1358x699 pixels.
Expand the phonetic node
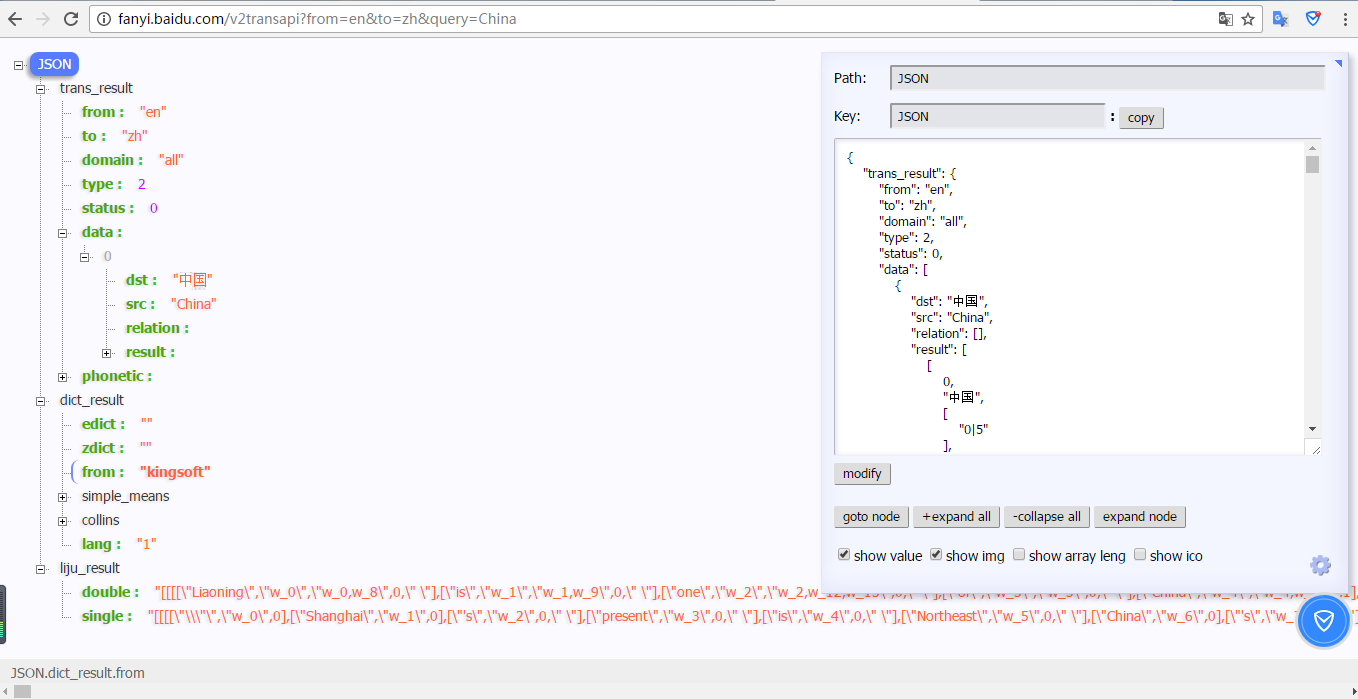click(x=63, y=376)
